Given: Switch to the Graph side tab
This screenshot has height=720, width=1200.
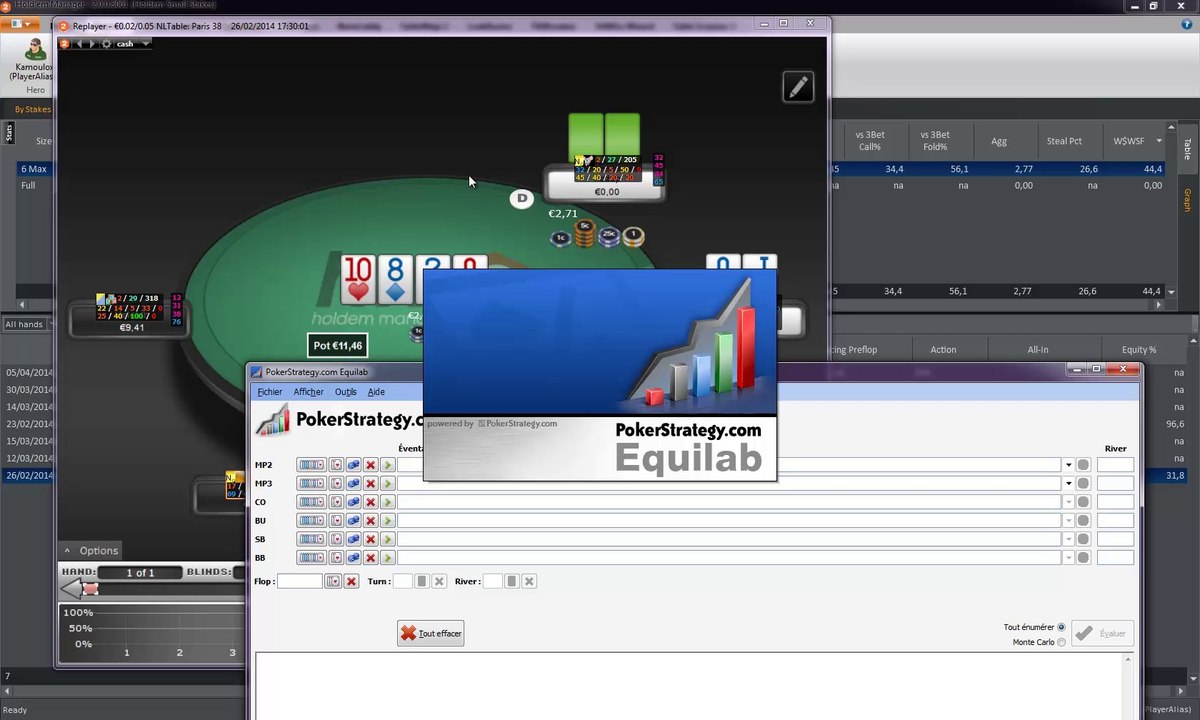Looking at the screenshot, I should tap(1188, 199).
